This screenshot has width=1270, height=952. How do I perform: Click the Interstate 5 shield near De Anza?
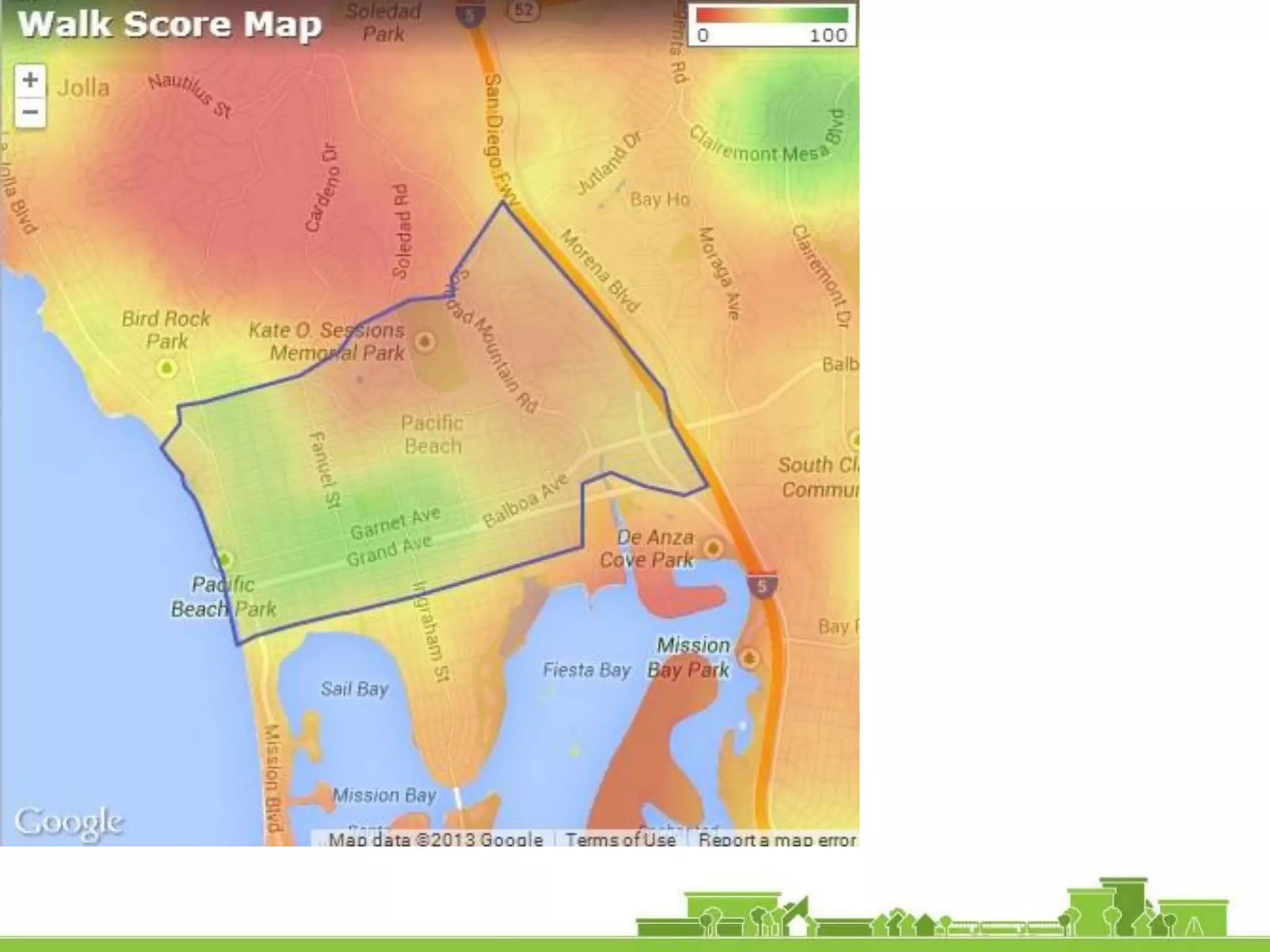click(x=762, y=585)
